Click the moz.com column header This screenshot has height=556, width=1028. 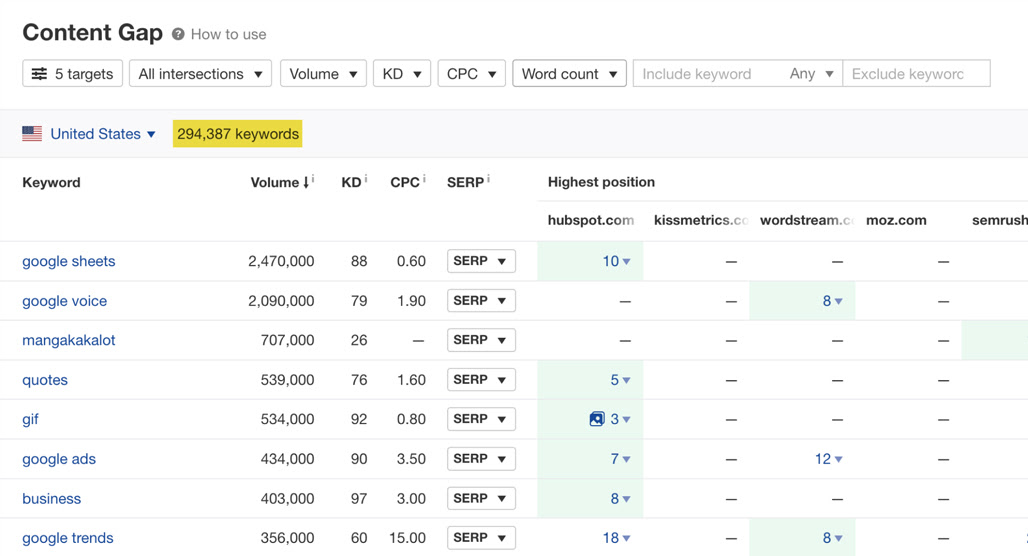pos(896,220)
